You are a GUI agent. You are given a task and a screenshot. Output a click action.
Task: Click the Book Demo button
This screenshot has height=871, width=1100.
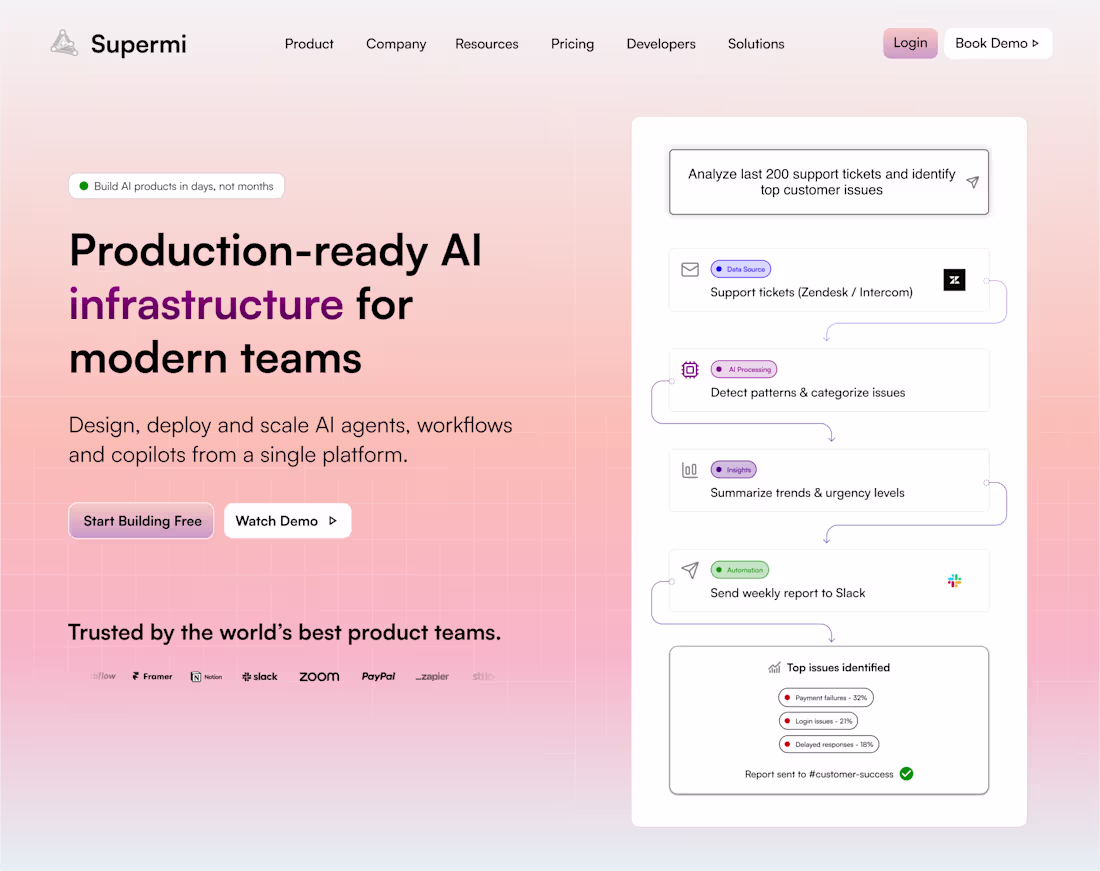pos(998,43)
